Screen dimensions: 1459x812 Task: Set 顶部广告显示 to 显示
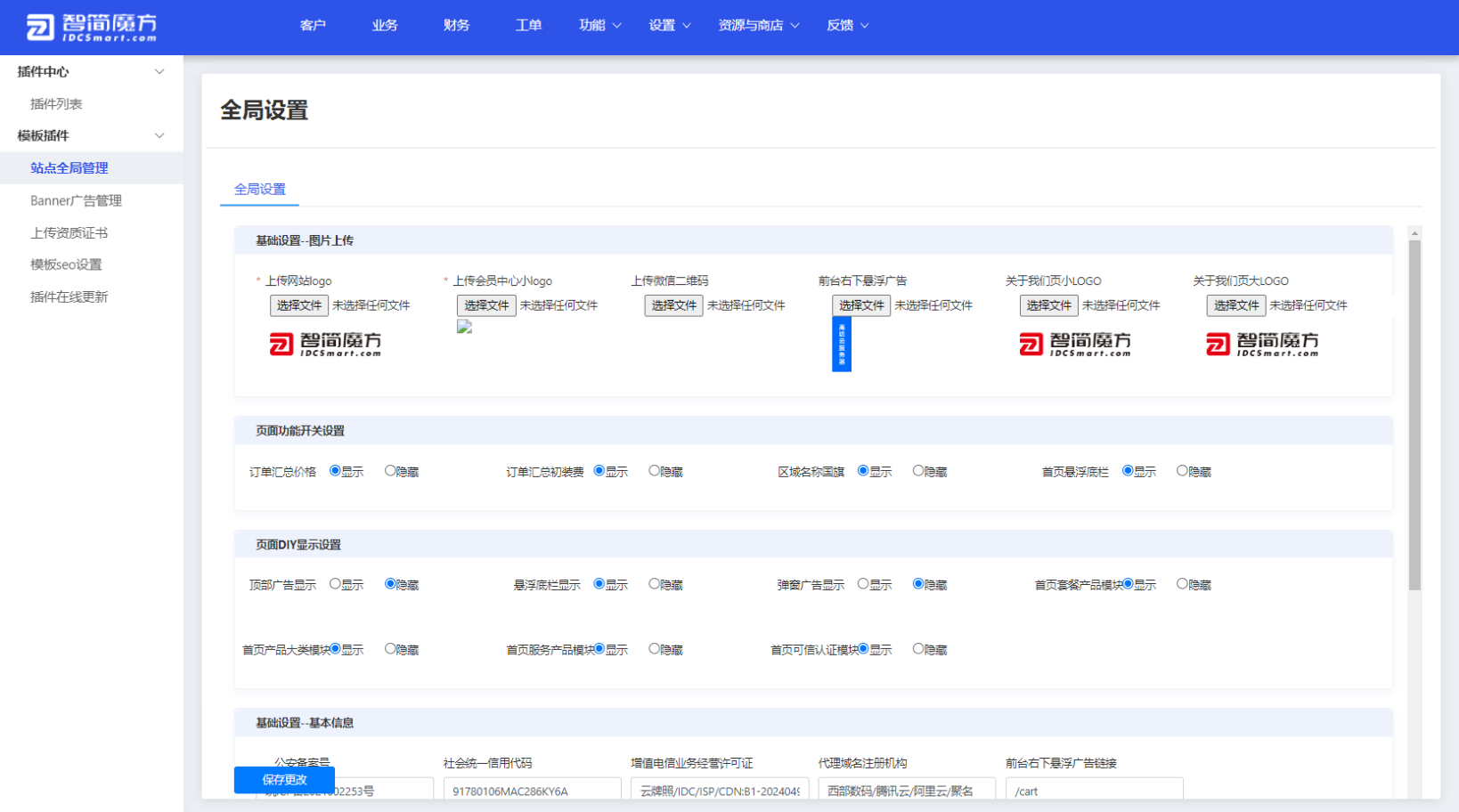pyautogui.click(x=335, y=584)
